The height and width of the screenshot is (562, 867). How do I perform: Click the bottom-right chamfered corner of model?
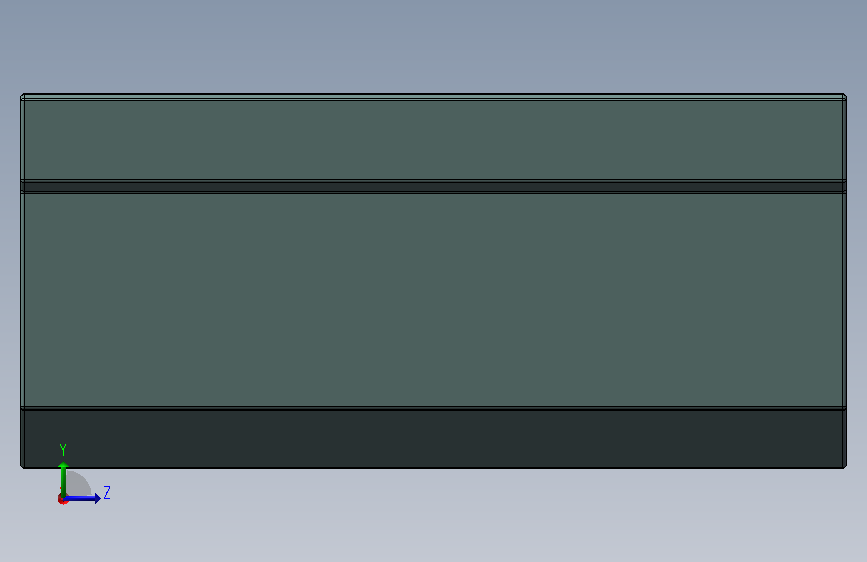[844, 466]
